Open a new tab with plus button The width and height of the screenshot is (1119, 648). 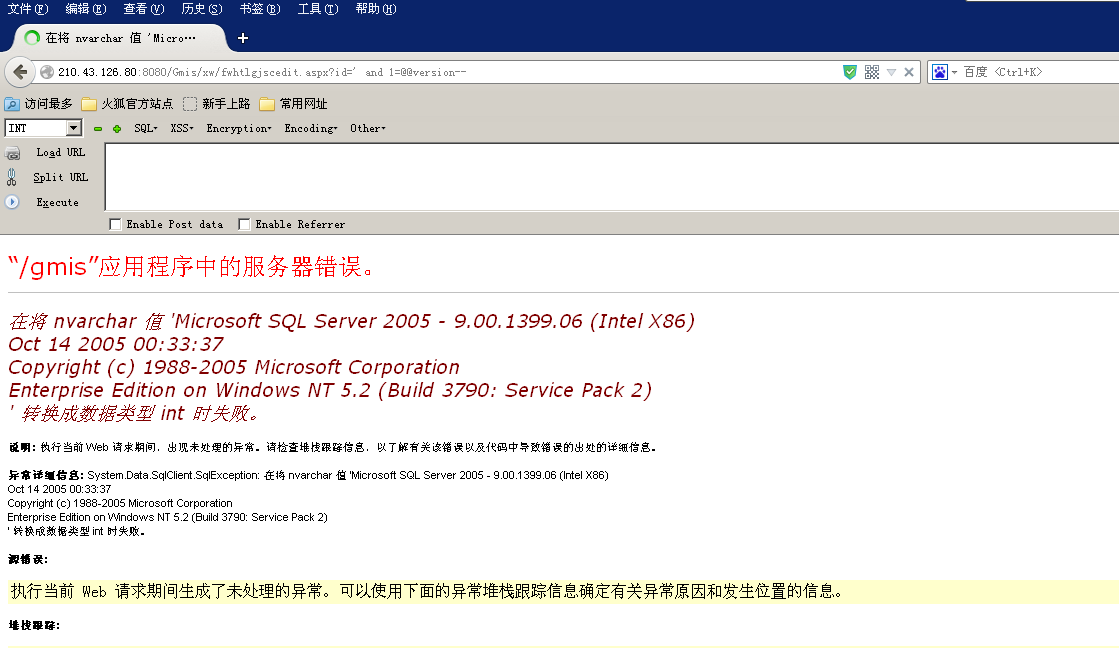click(x=243, y=38)
